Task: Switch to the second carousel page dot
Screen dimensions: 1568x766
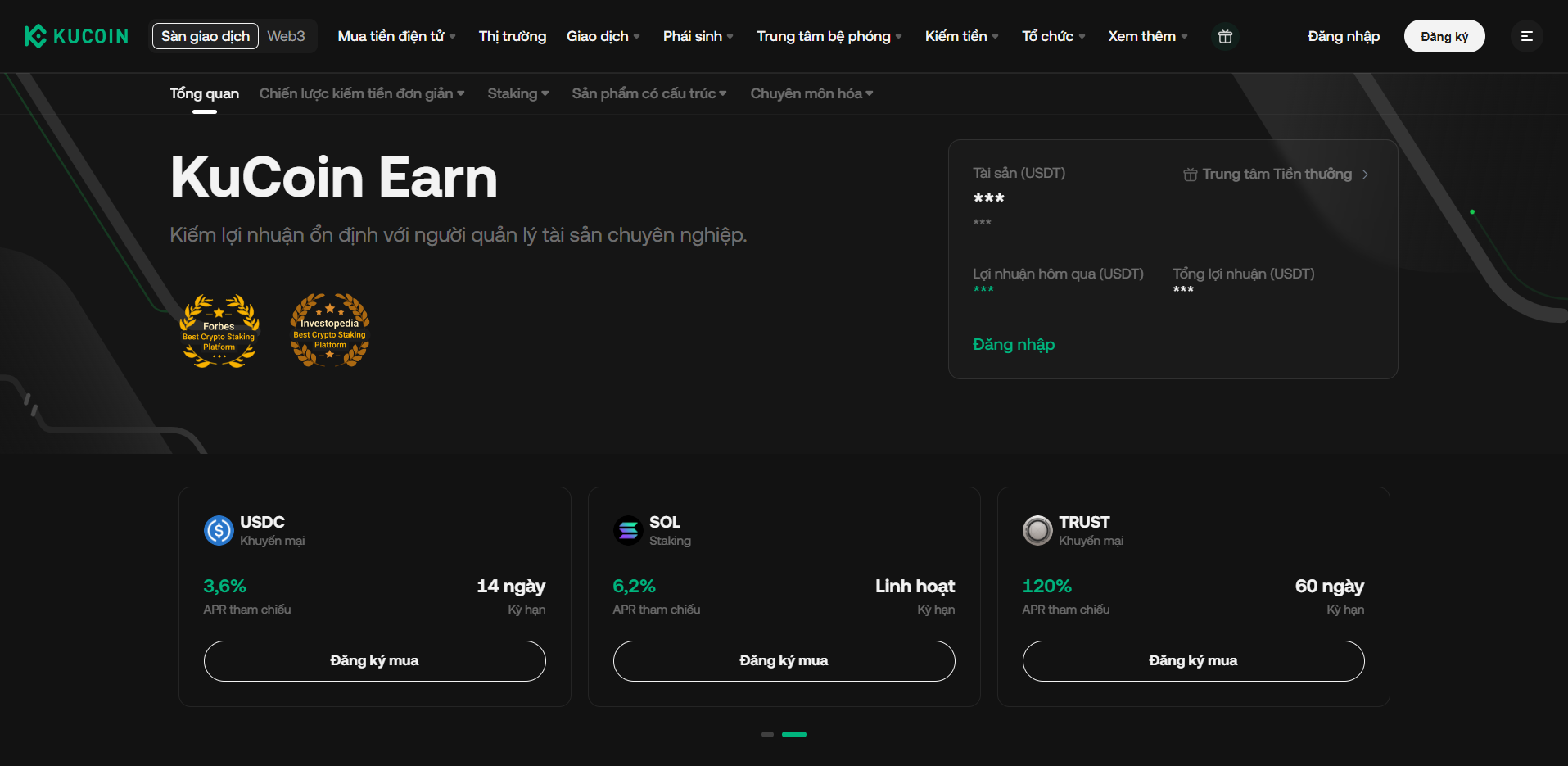Action: (x=793, y=734)
